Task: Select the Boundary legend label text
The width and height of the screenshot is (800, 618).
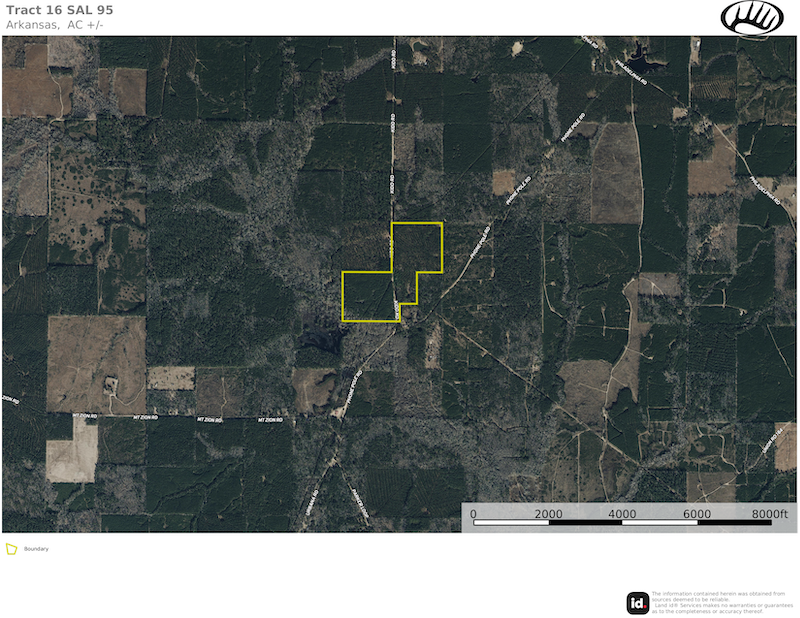Action: (x=36, y=549)
